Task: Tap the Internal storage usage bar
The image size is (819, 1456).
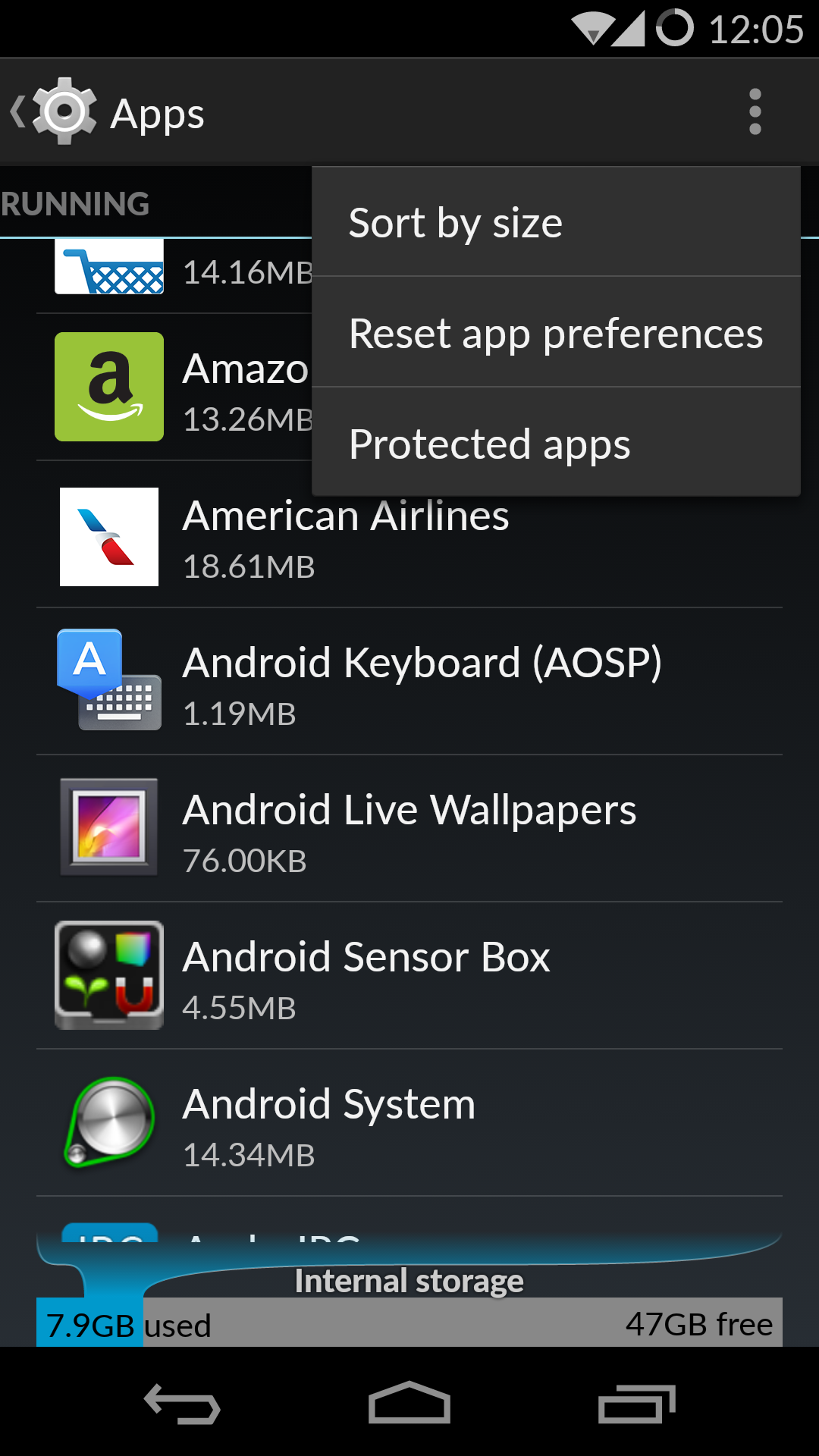Action: [409, 1323]
